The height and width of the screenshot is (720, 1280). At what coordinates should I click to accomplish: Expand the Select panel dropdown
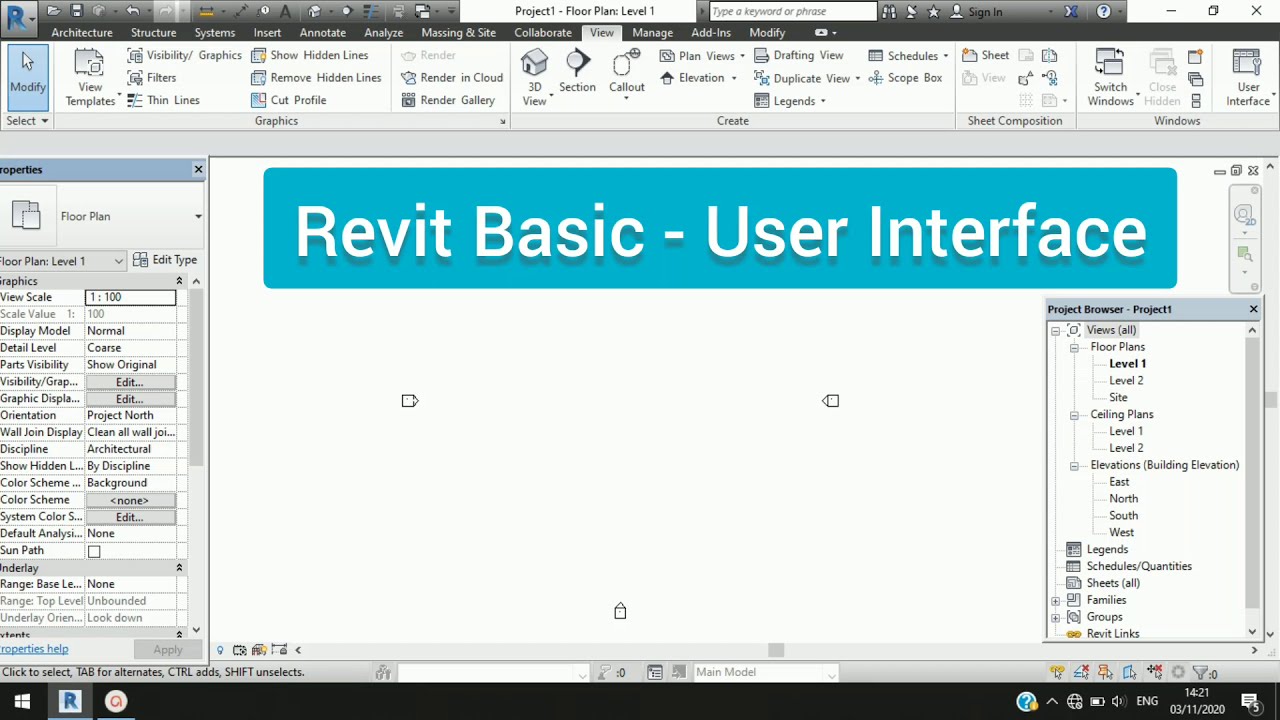click(x=27, y=121)
